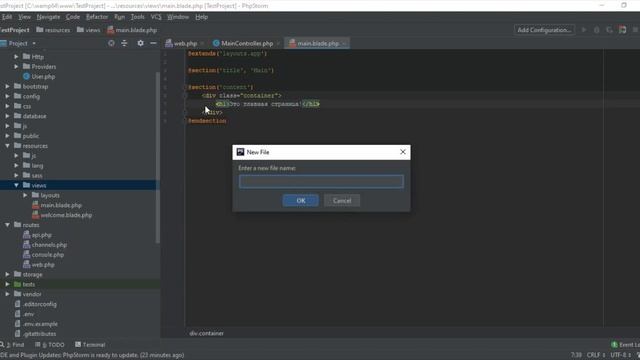Click the views folder icon in the breadcrumb

(80, 30)
